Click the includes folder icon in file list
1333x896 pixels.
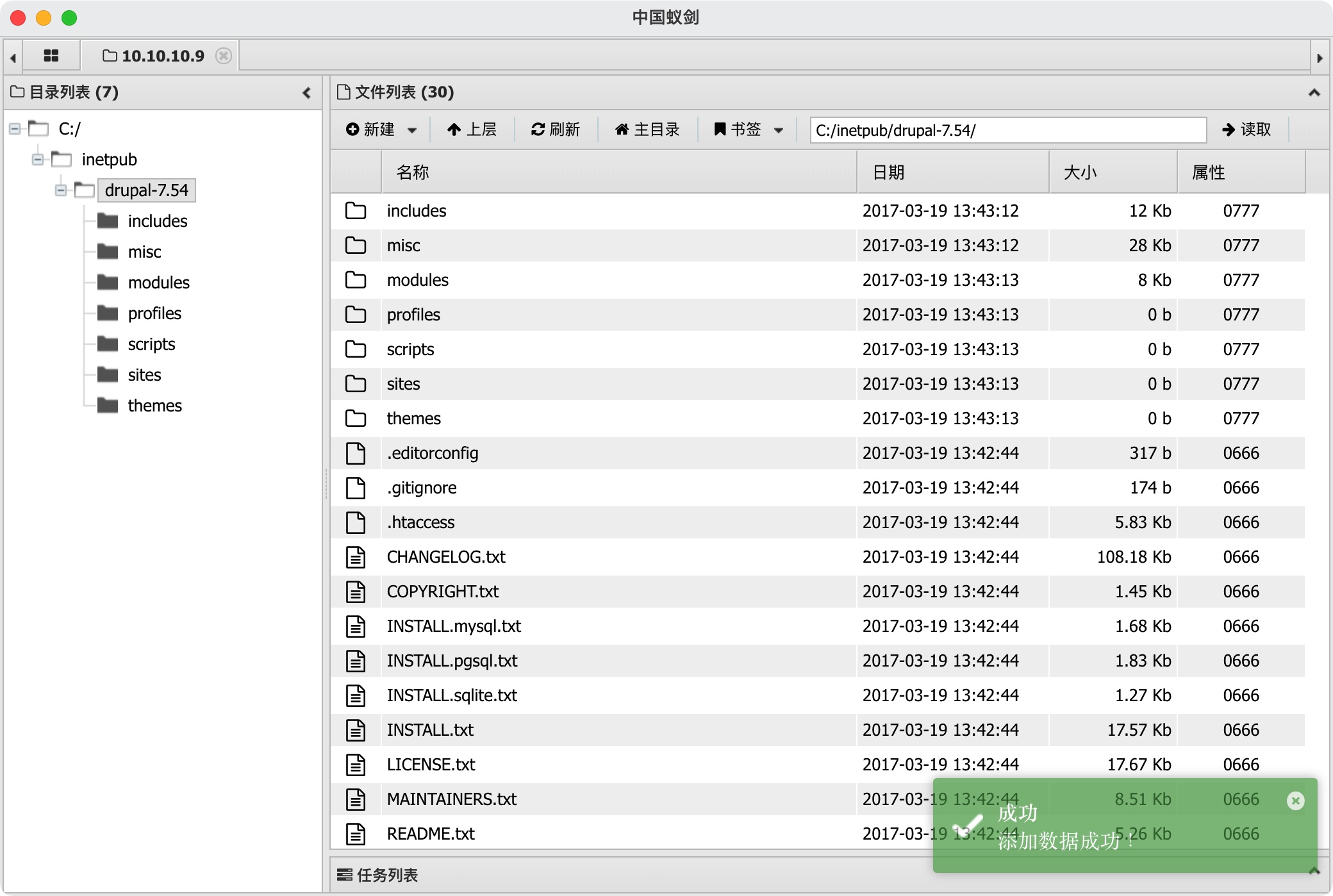point(356,211)
